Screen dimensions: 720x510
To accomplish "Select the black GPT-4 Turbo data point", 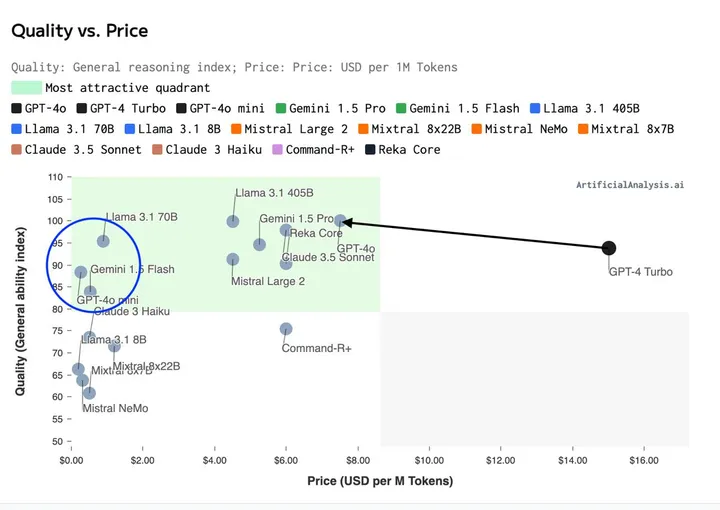I will coord(609,248).
